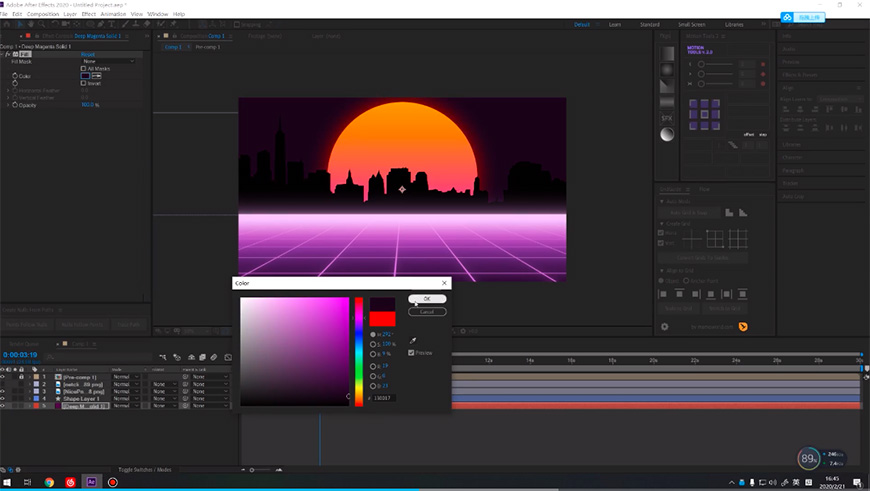Select the Selection arrow tool in toolbar
The width and height of the screenshot is (870, 491).
tap(20, 24)
